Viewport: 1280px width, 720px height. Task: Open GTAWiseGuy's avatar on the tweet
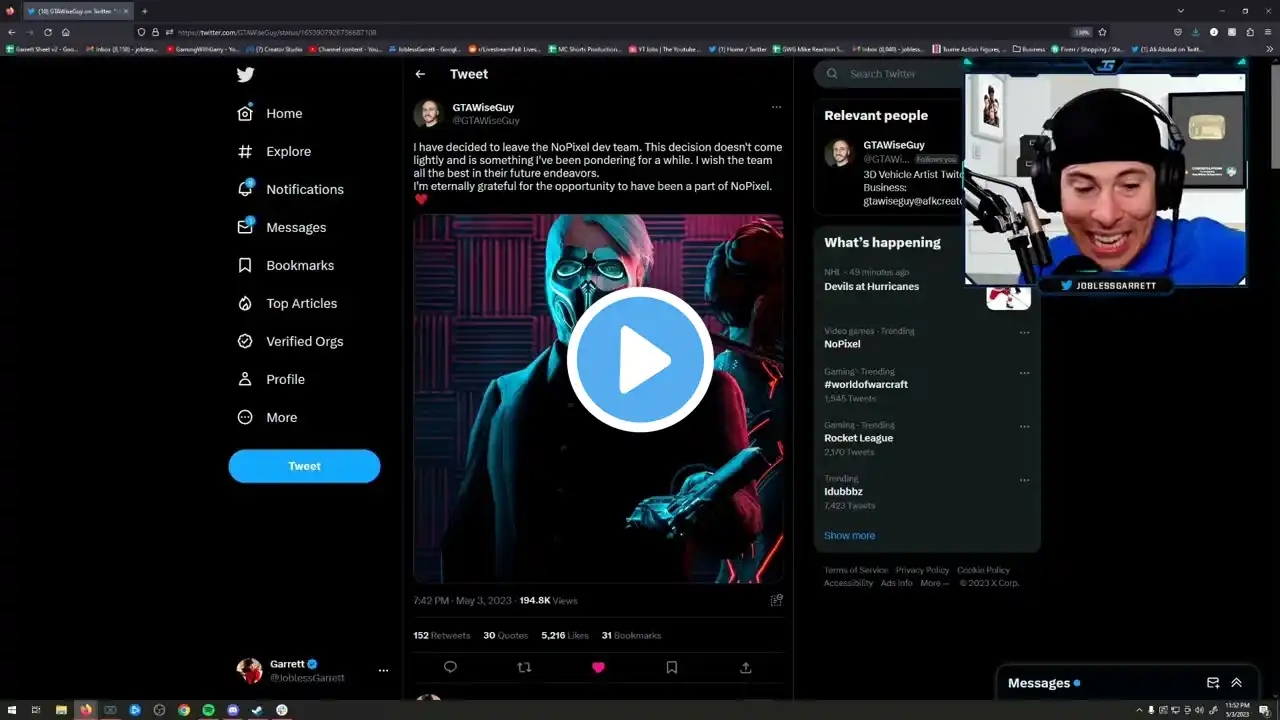(428, 113)
